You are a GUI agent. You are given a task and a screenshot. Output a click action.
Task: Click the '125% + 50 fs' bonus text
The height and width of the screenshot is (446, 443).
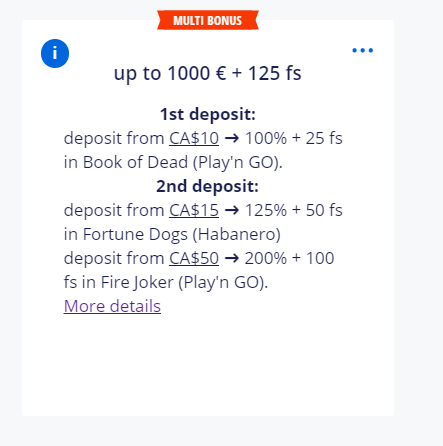click(294, 210)
